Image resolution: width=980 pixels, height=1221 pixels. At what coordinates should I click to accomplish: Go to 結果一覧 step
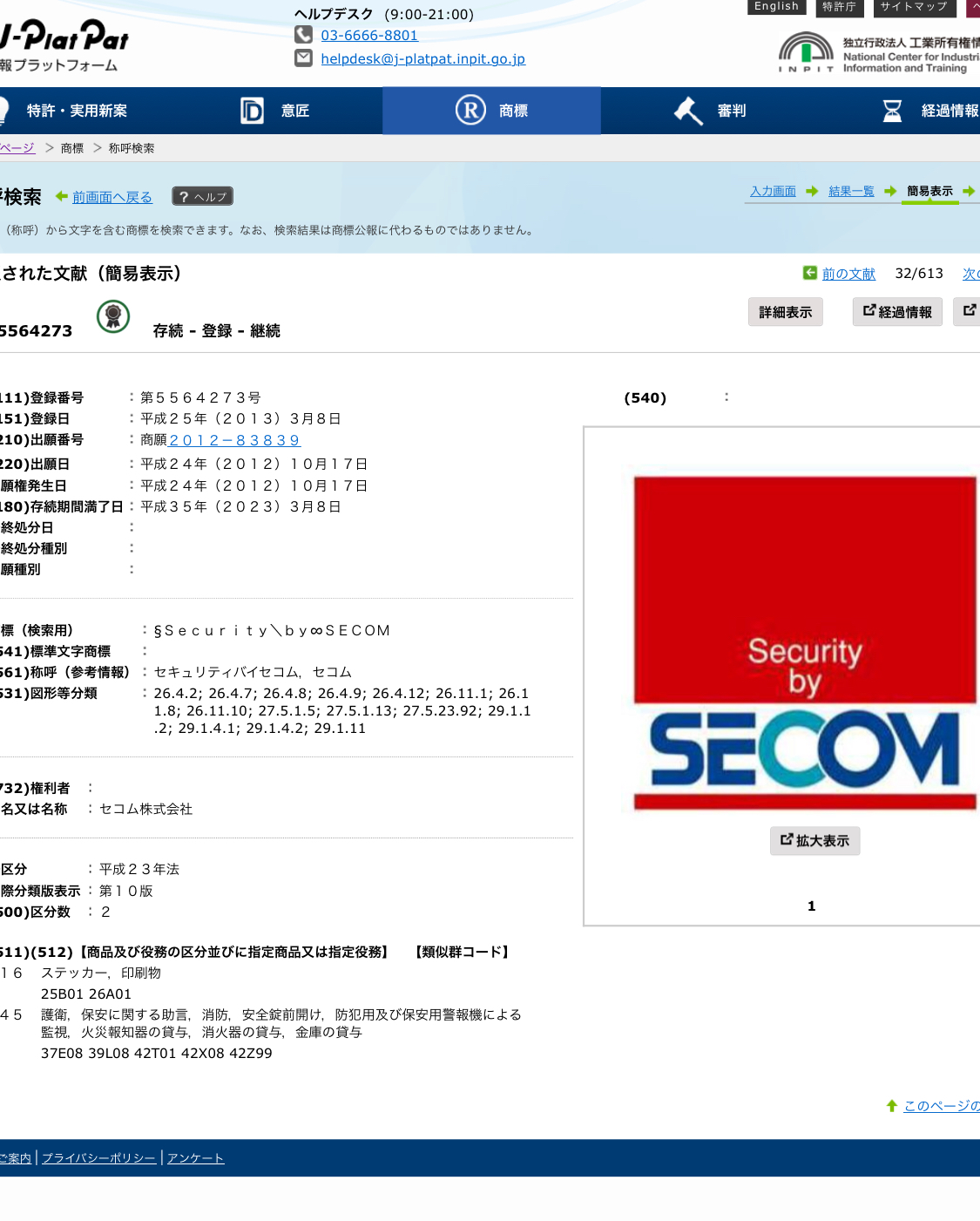click(851, 191)
